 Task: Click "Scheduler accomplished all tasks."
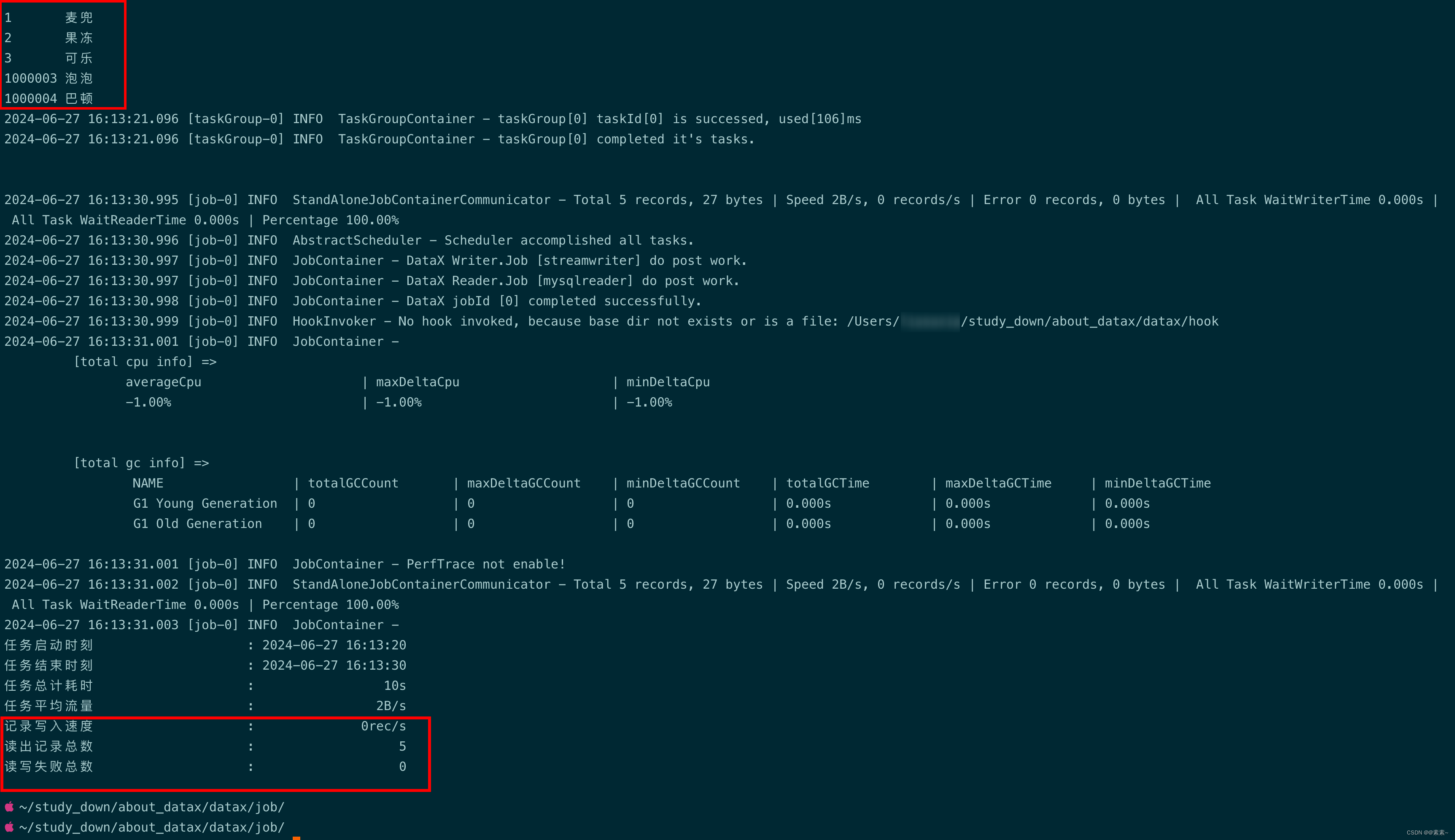569,240
